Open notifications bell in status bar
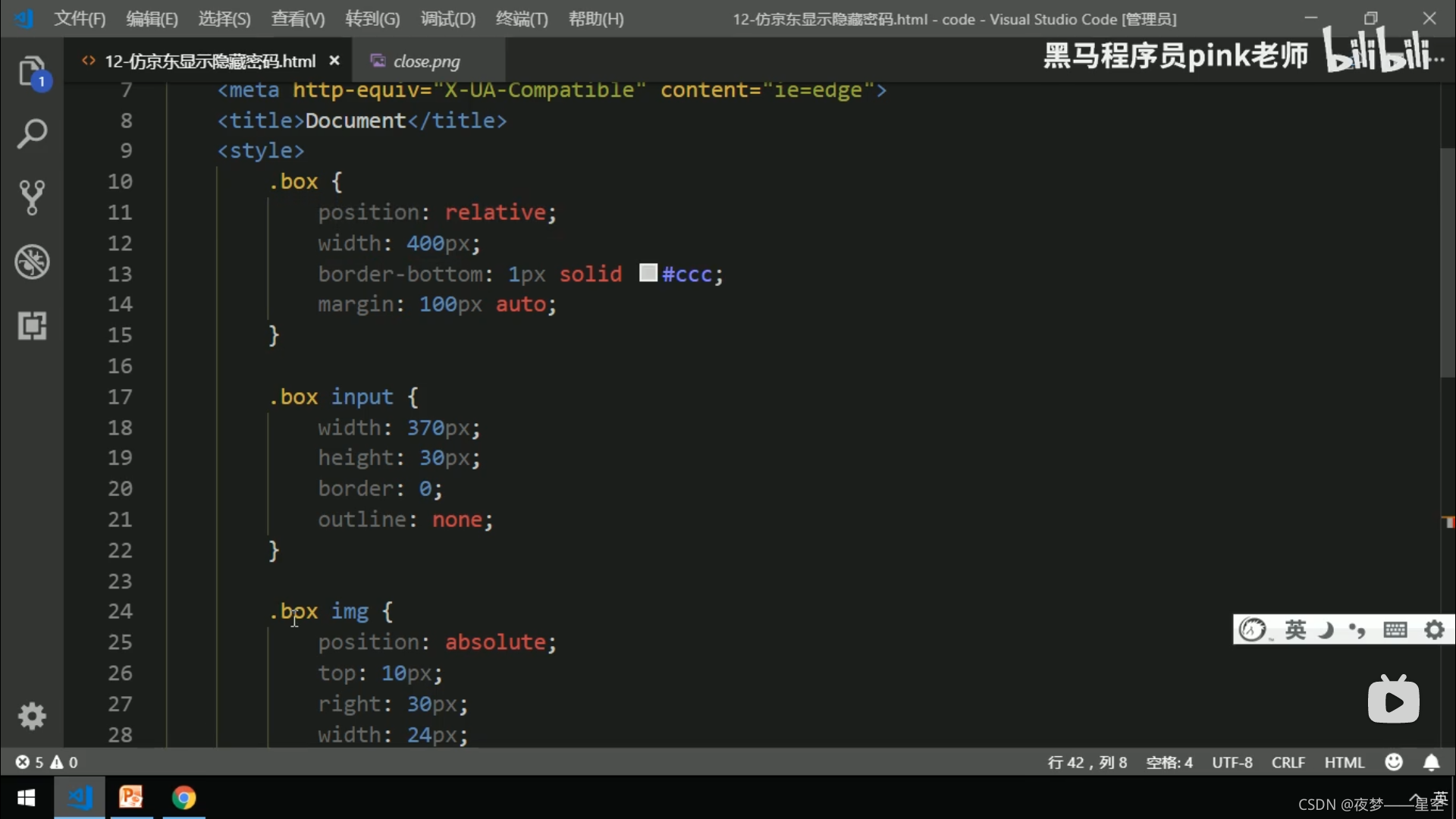Screen dimensions: 1456x819 pos(1431,762)
